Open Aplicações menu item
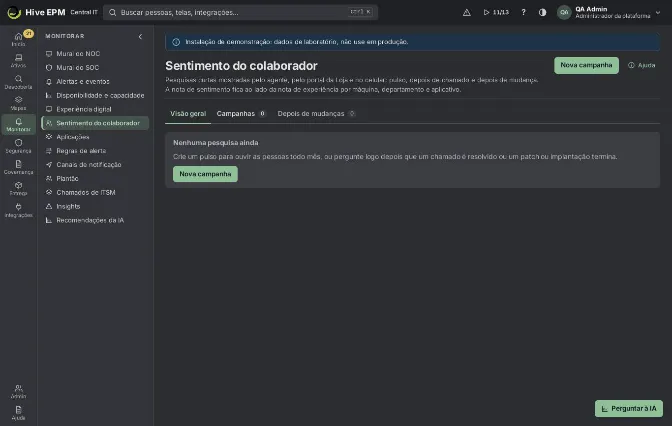 [x=95, y=137]
